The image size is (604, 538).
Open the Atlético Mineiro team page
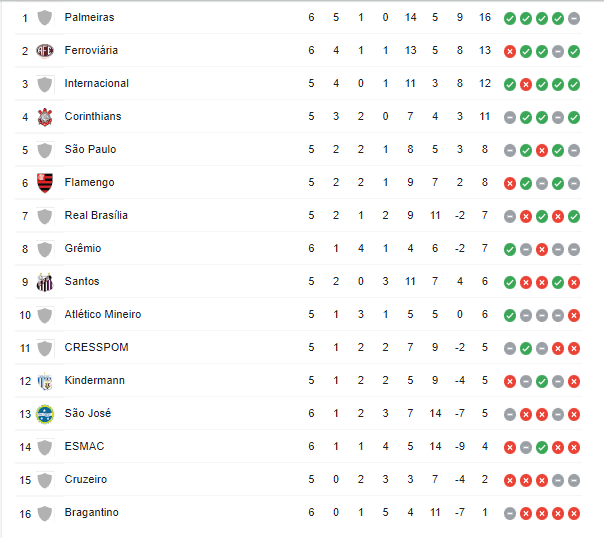point(102,314)
